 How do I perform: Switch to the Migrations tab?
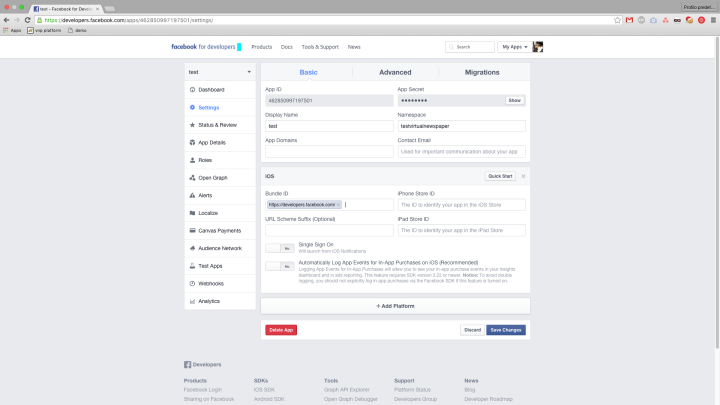point(482,72)
